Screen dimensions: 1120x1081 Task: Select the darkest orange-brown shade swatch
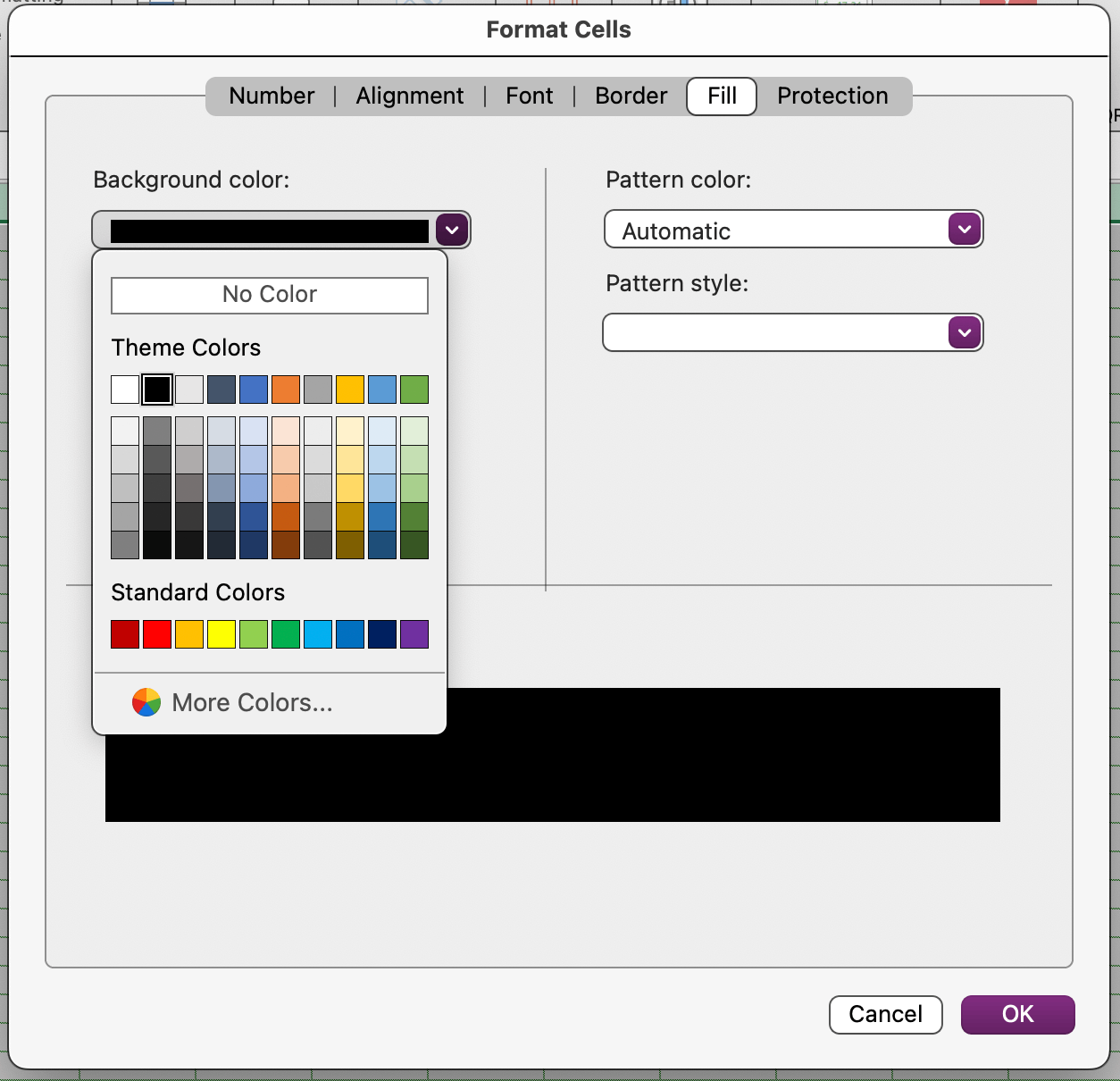[x=286, y=545]
